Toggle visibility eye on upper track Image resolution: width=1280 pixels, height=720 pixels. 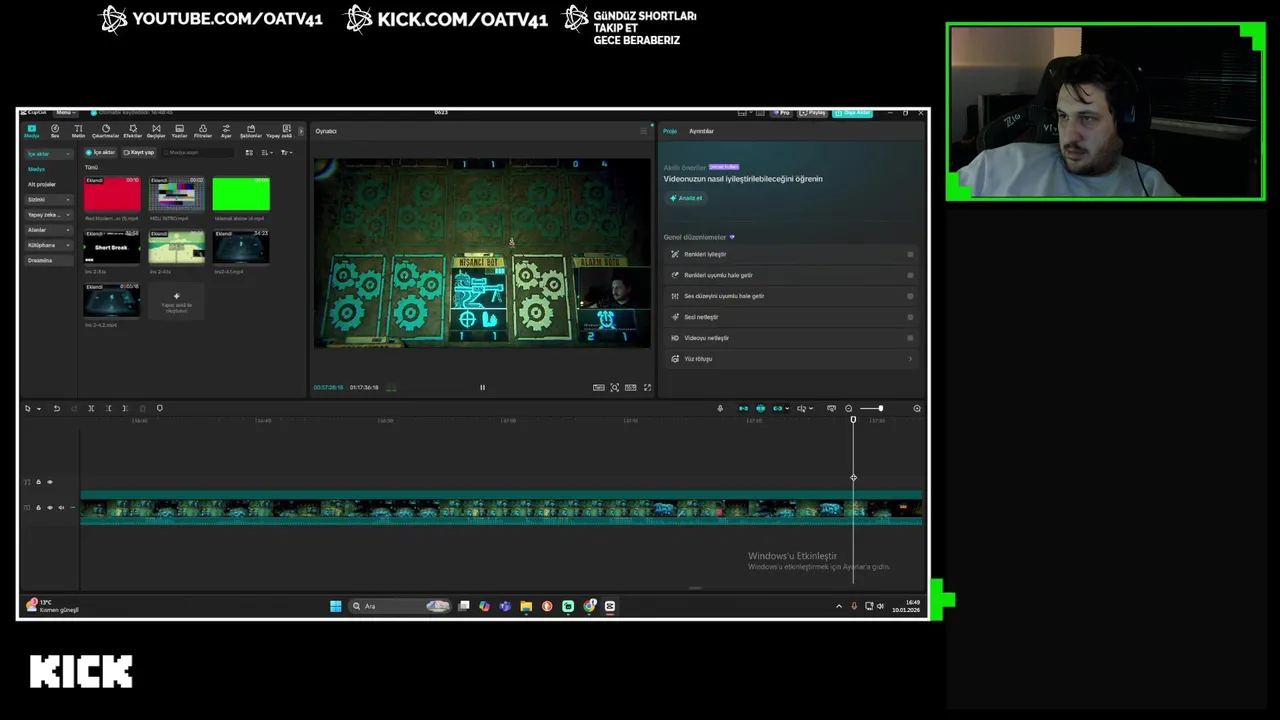[x=49, y=482]
